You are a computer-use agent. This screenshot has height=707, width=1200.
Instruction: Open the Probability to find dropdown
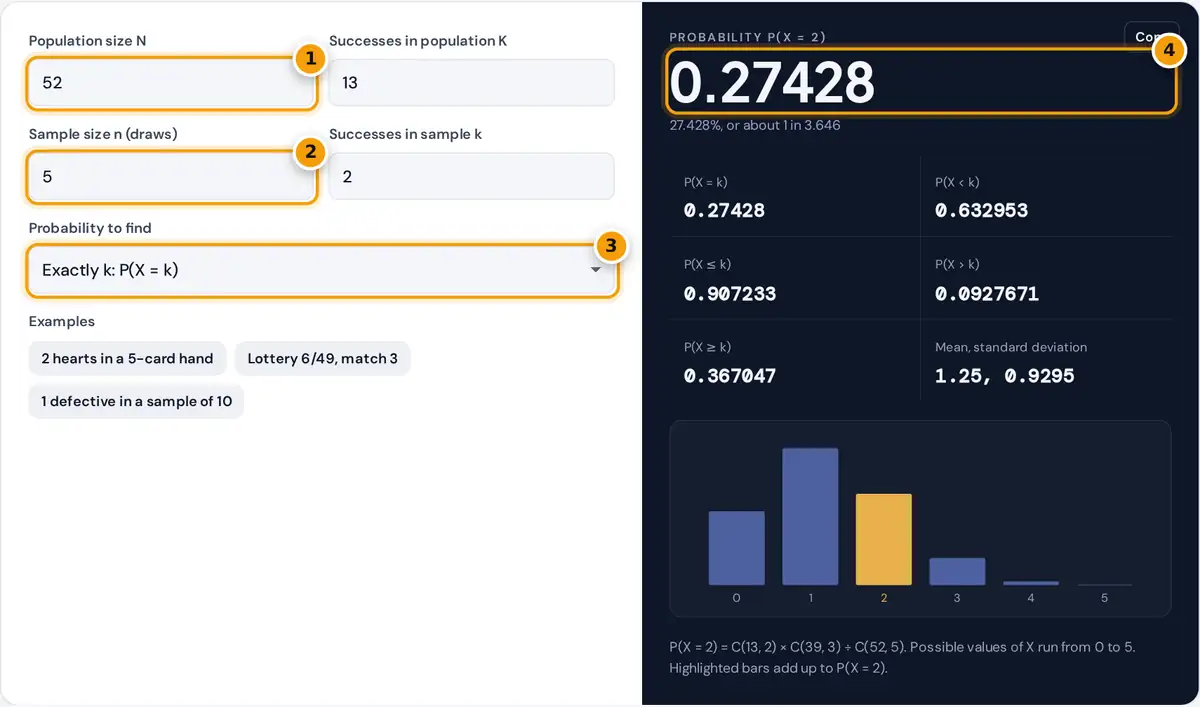[322, 270]
